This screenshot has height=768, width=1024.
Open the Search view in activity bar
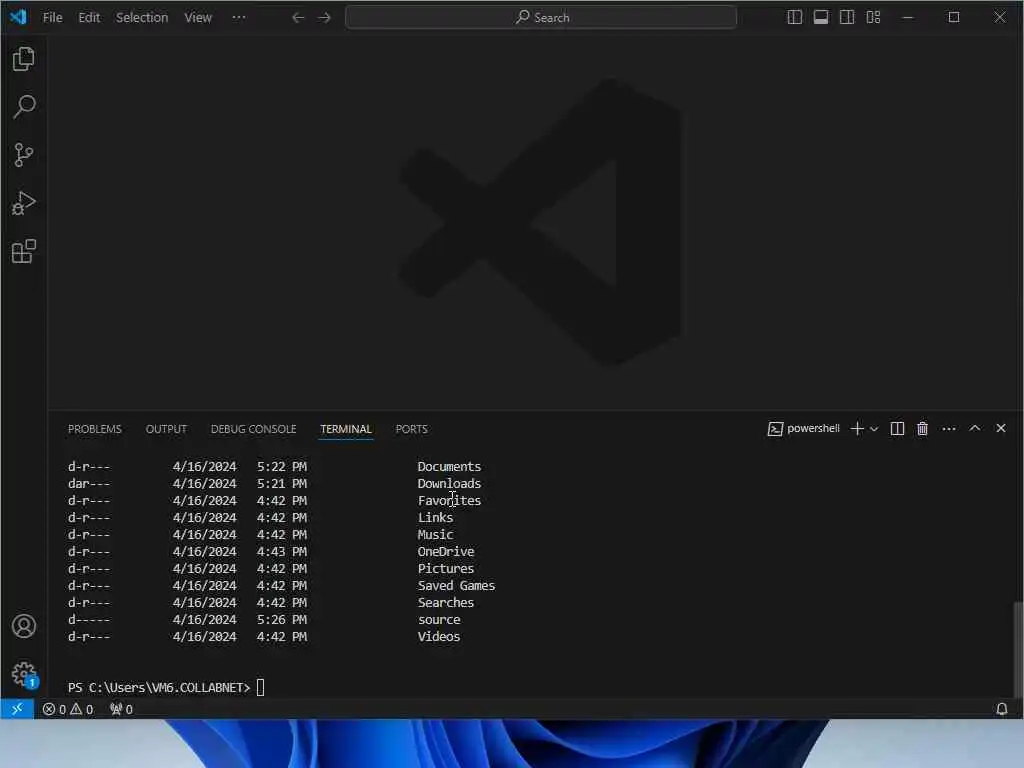[24, 106]
